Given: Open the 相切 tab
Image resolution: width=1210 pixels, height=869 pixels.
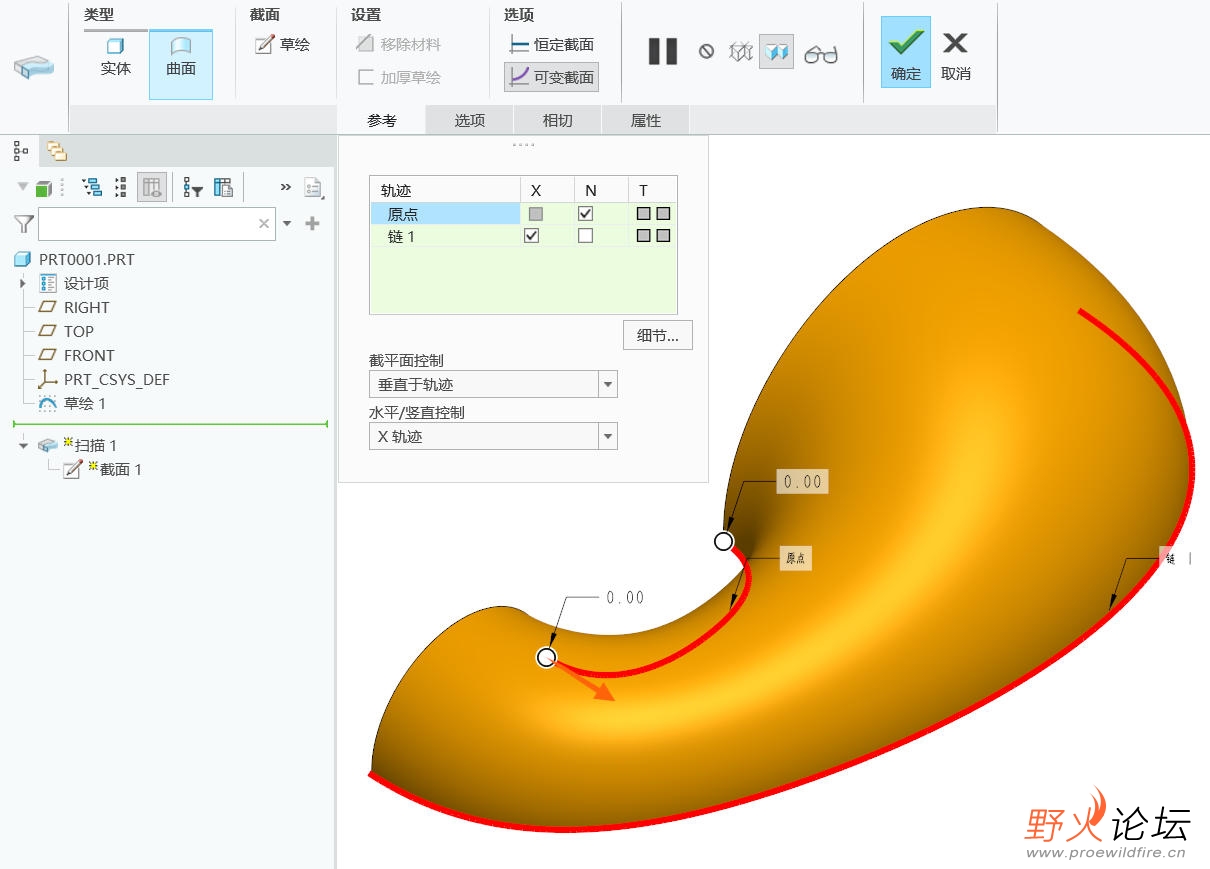Looking at the screenshot, I should coord(557,120).
